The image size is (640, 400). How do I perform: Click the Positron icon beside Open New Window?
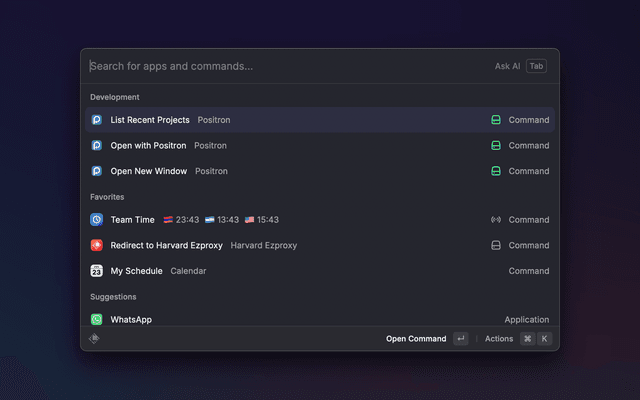pyautogui.click(x=97, y=171)
